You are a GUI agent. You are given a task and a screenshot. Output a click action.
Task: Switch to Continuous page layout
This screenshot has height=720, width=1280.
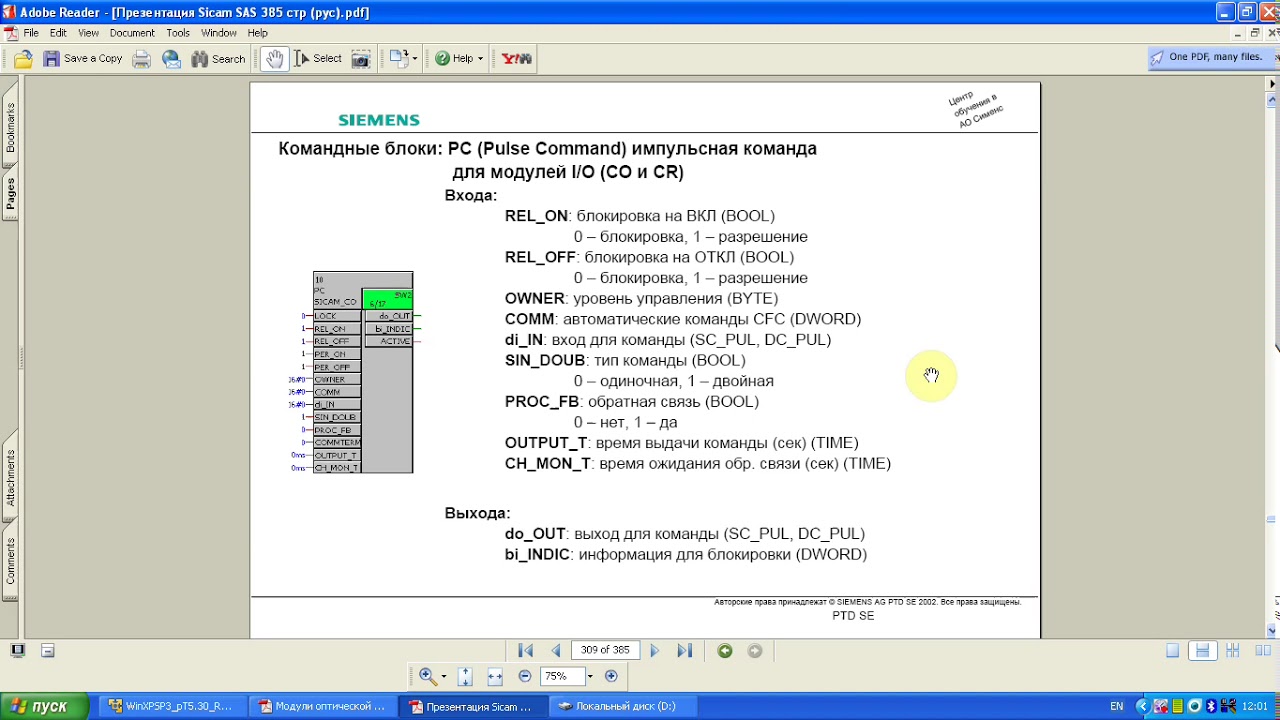[1203, 651]
